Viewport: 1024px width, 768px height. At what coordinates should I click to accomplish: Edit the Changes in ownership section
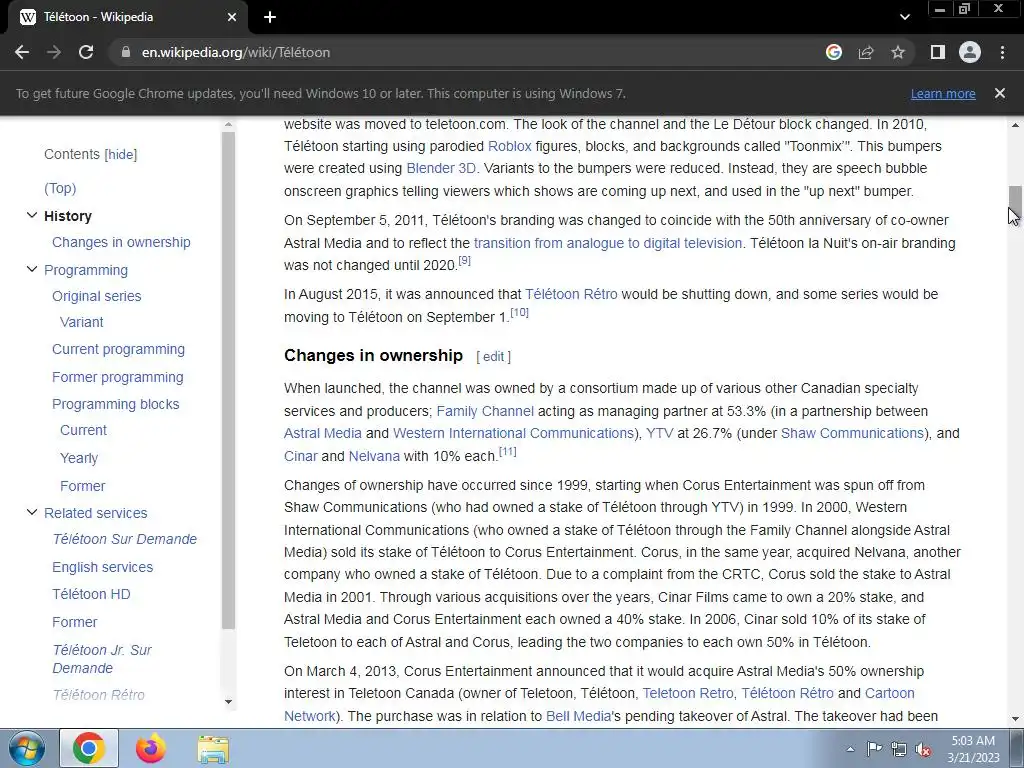(494, 357)
